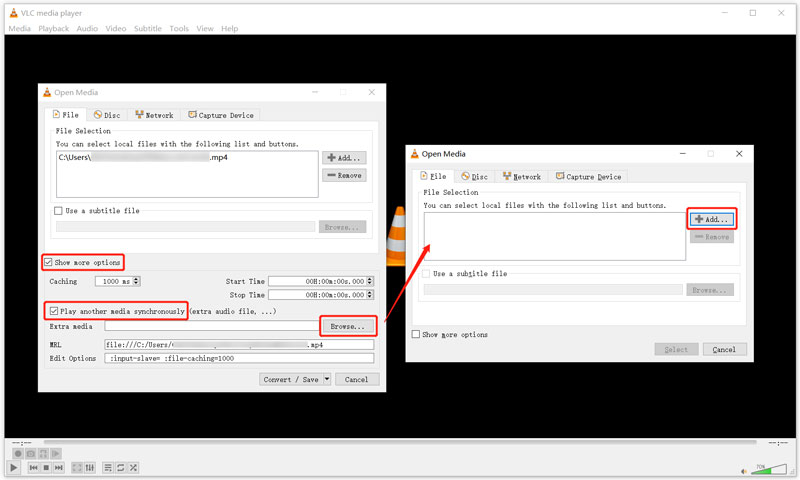Toggle shuffle random playback icon
The height and width of the screenshot is (480, 800).
point(133,467)
